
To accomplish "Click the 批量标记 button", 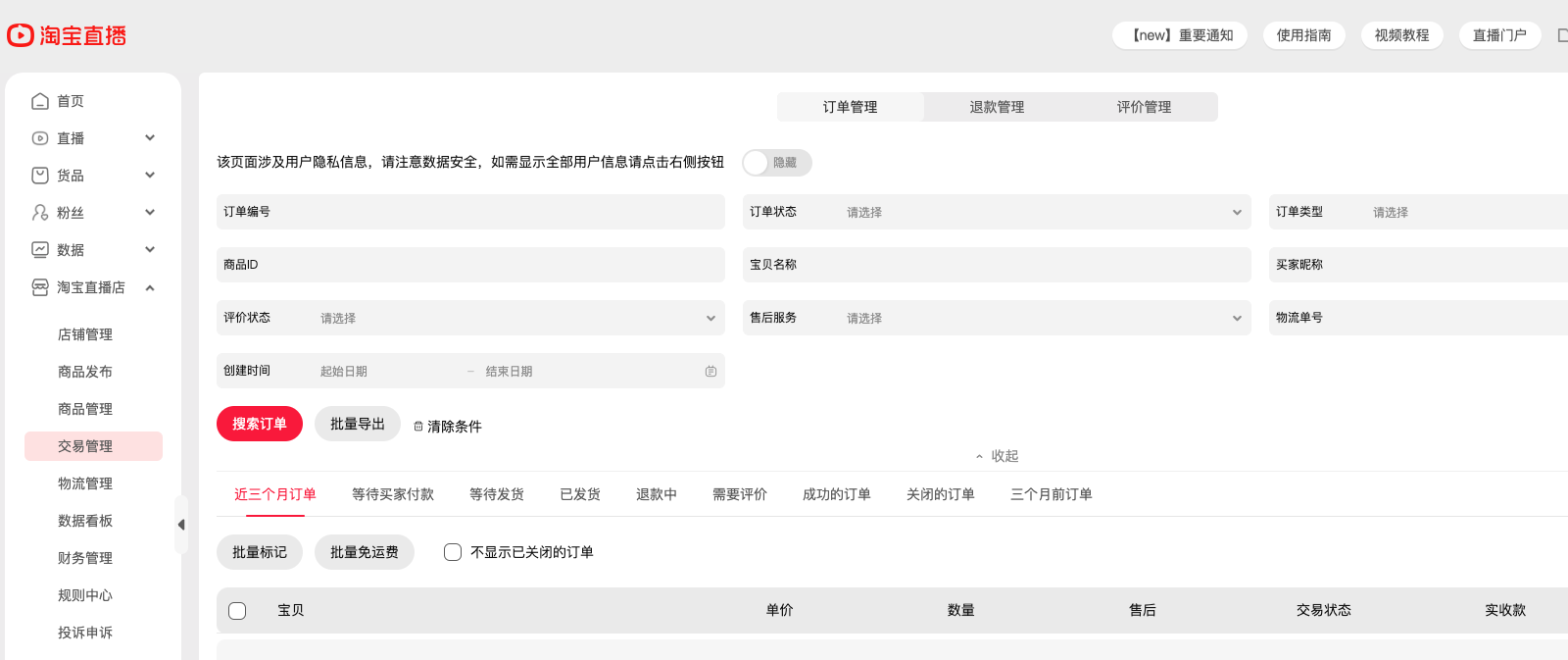I will coord(260,552).
